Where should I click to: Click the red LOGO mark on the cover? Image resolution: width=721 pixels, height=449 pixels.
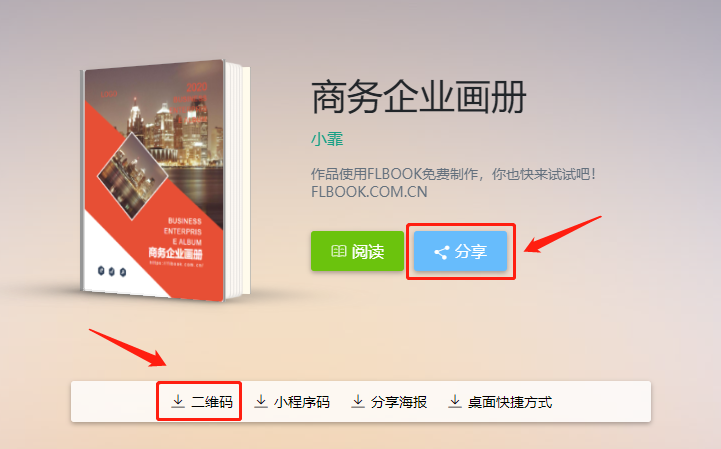[109, 94]
